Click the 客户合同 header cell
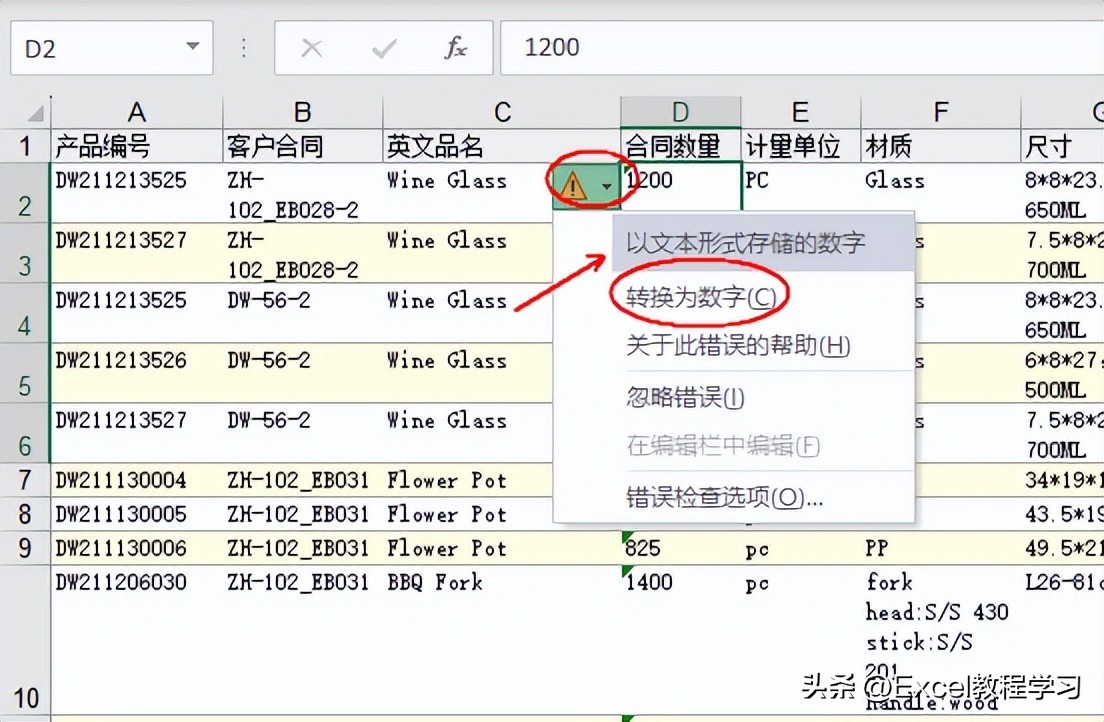1104x722 pixels. coord(303,146)
